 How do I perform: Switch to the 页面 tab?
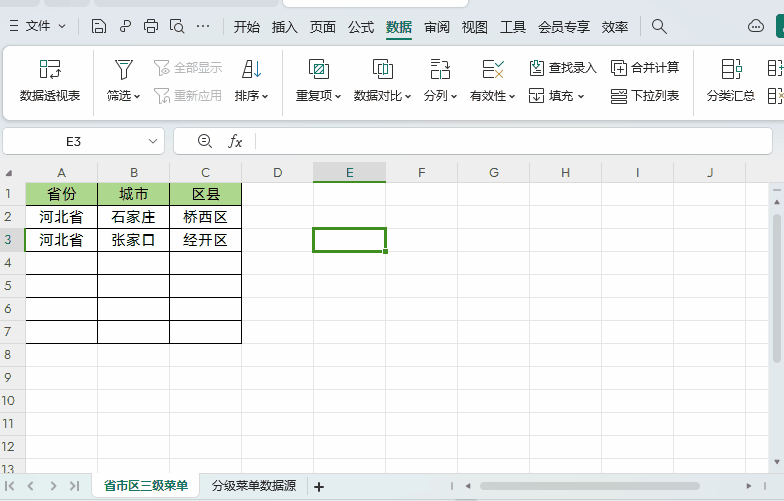point(322,26)
